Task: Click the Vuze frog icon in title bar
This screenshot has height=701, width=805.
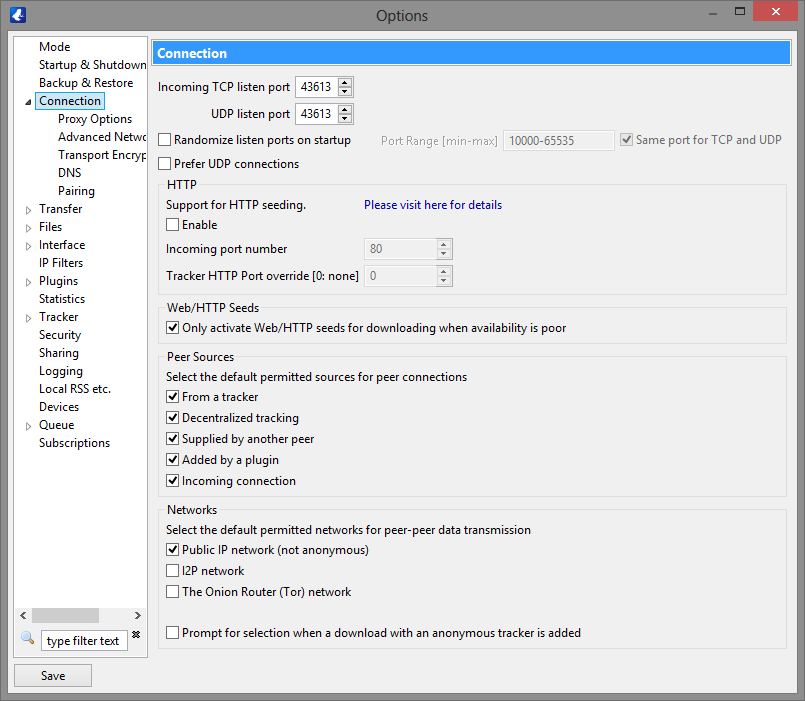Action: (x=16, y=15)
